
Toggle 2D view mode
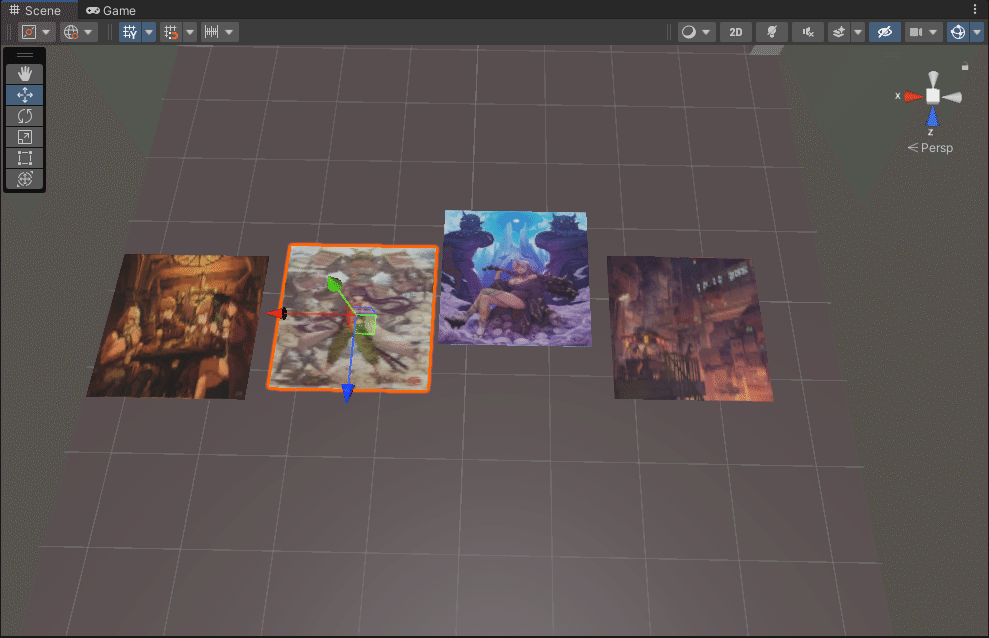735,32
